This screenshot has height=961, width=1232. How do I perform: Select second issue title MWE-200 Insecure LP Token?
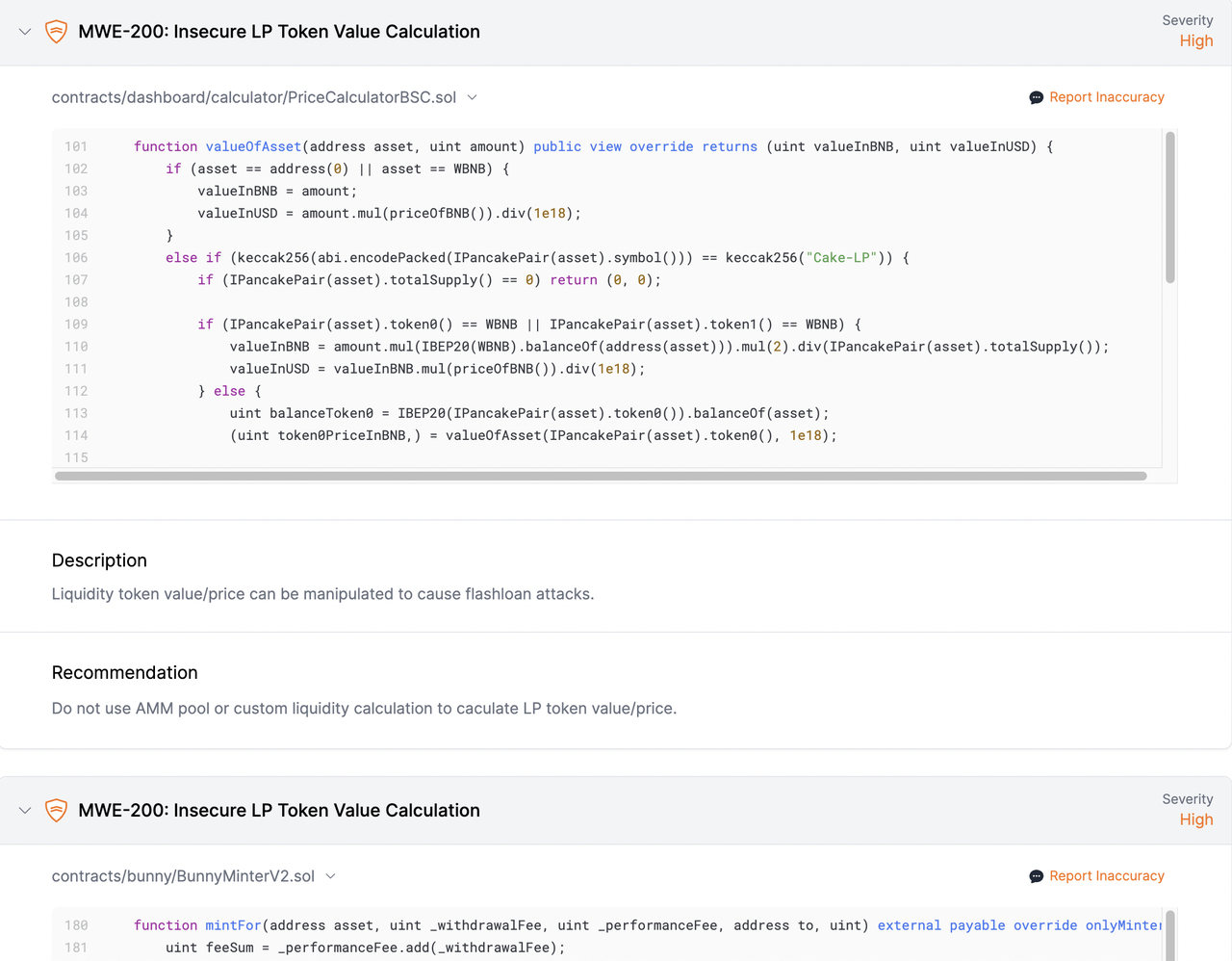(279, 811)
